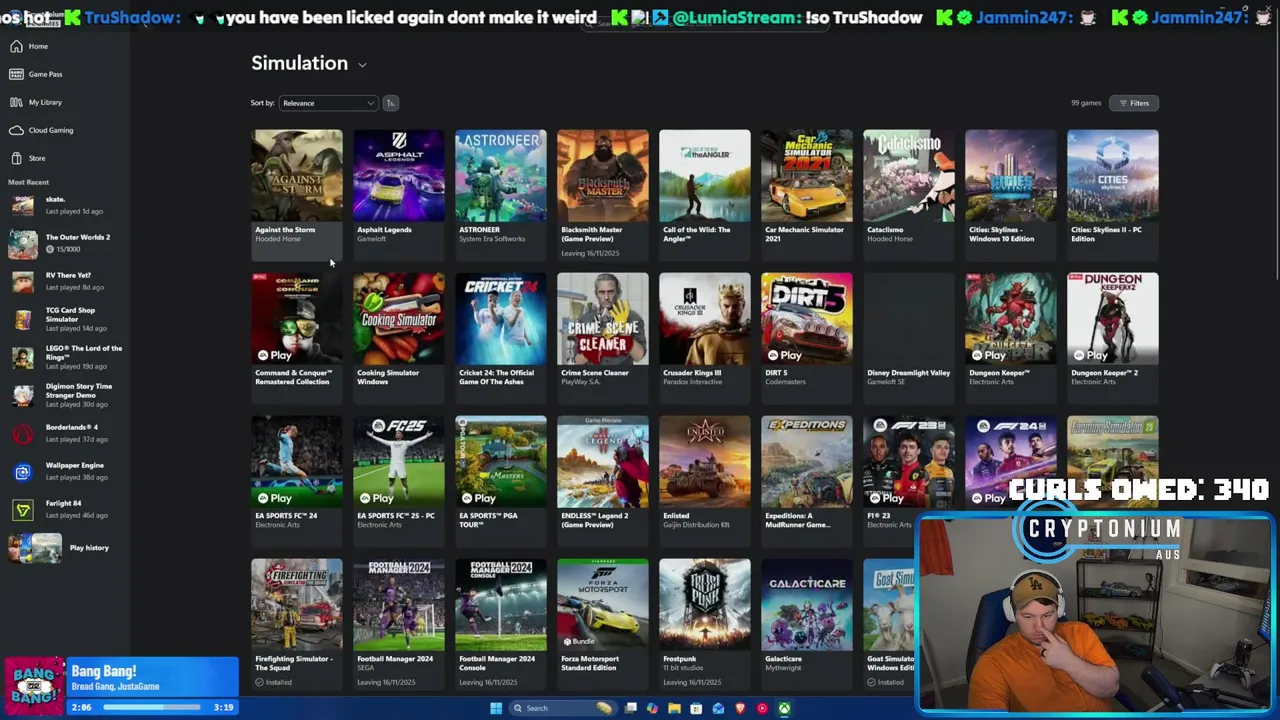Open Borderlands 4 recent entry
Screen dimensions: 1280x720
pyautogui.click(x=65, y=433)
